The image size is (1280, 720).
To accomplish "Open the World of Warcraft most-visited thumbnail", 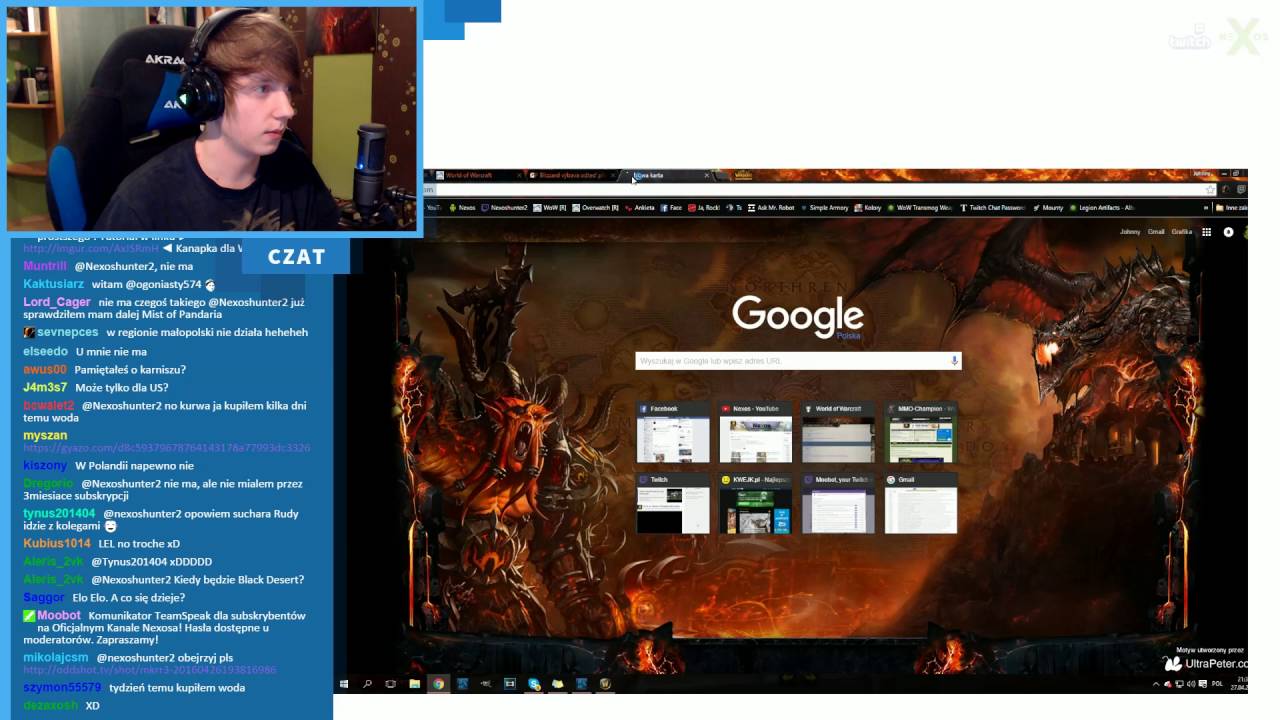I will [x=838, y=433].
